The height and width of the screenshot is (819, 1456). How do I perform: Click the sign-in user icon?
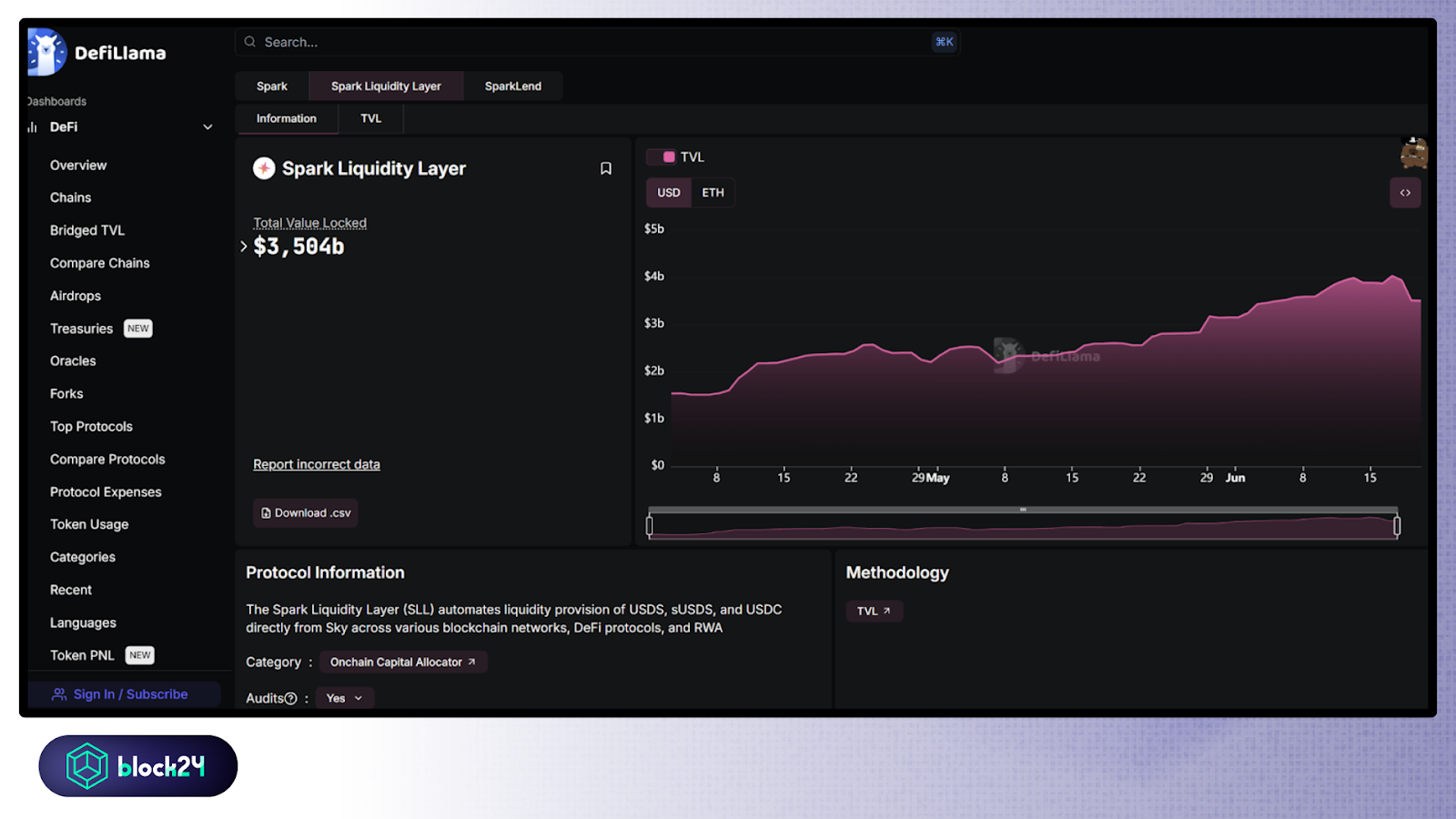coord(59,694)
